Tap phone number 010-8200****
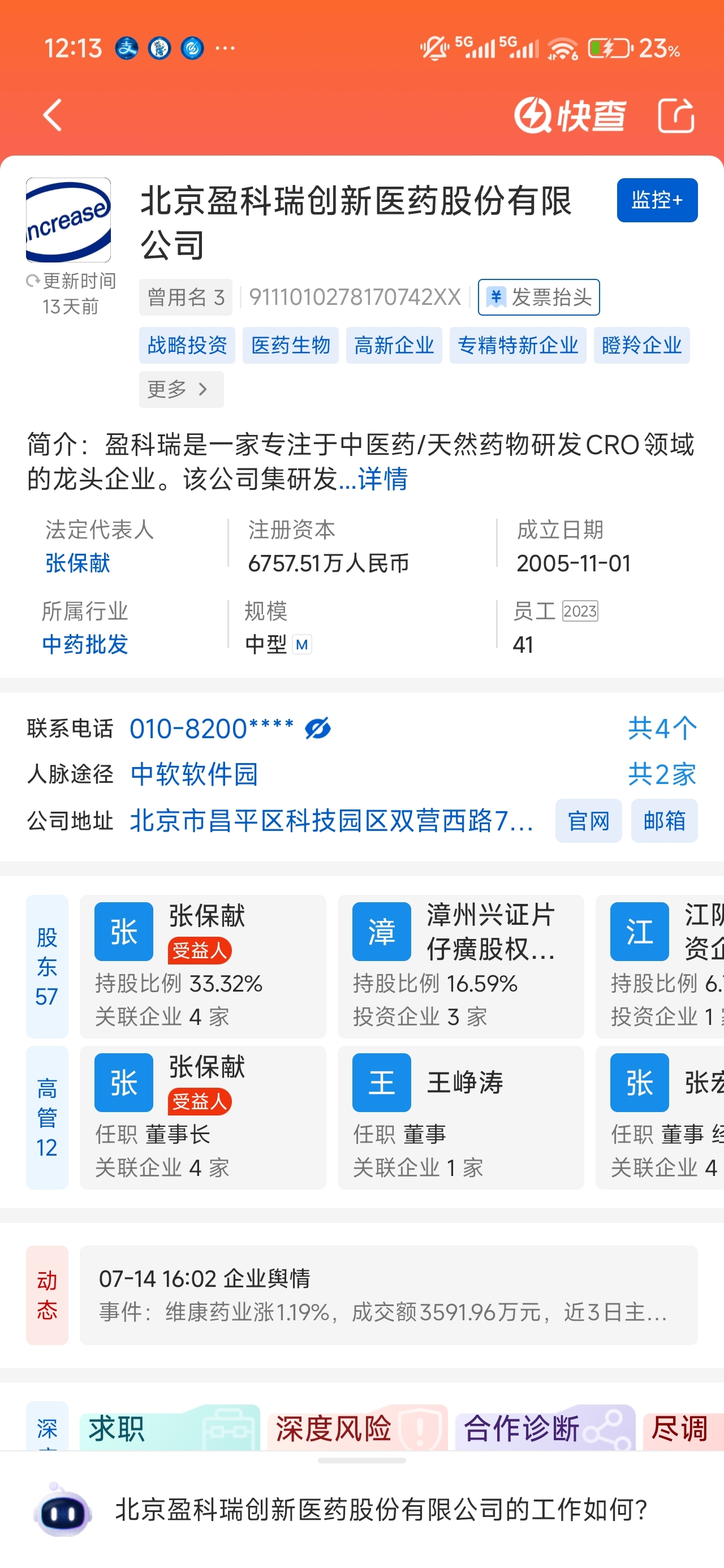Image resolution: width=724 pixels, height=1568 pixels. 212,729
